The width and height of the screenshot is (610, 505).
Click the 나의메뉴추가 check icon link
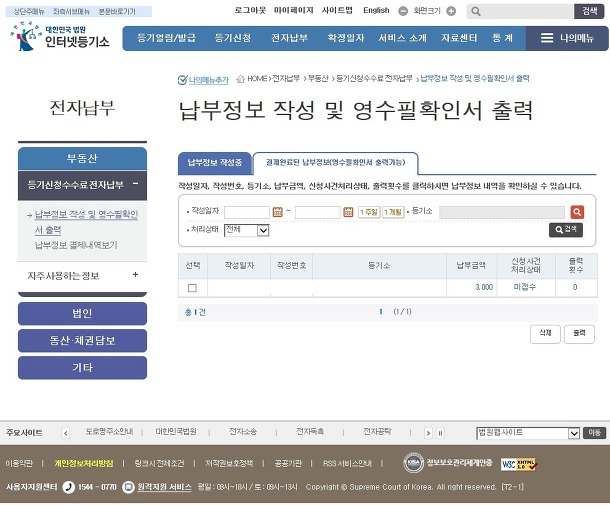click(x=203, y=80)
